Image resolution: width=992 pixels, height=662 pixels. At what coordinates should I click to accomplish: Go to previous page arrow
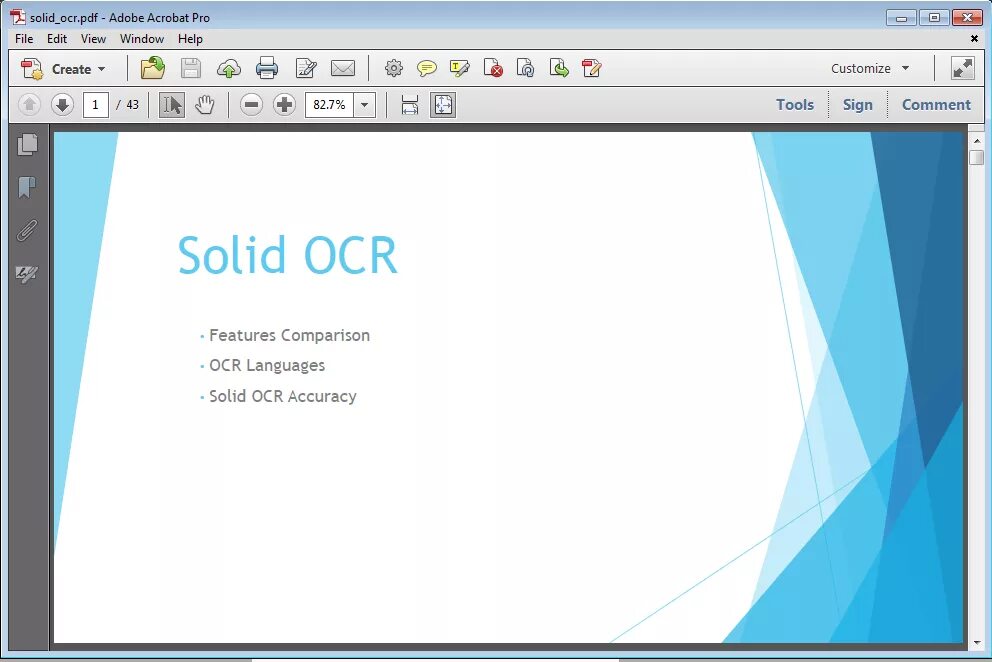click(x=29, y=104)
